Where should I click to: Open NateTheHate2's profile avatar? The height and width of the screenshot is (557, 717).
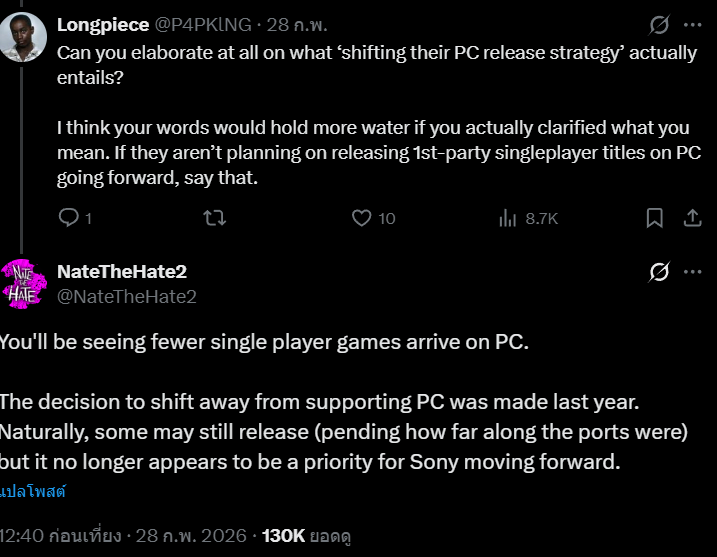tap(23, 283)
